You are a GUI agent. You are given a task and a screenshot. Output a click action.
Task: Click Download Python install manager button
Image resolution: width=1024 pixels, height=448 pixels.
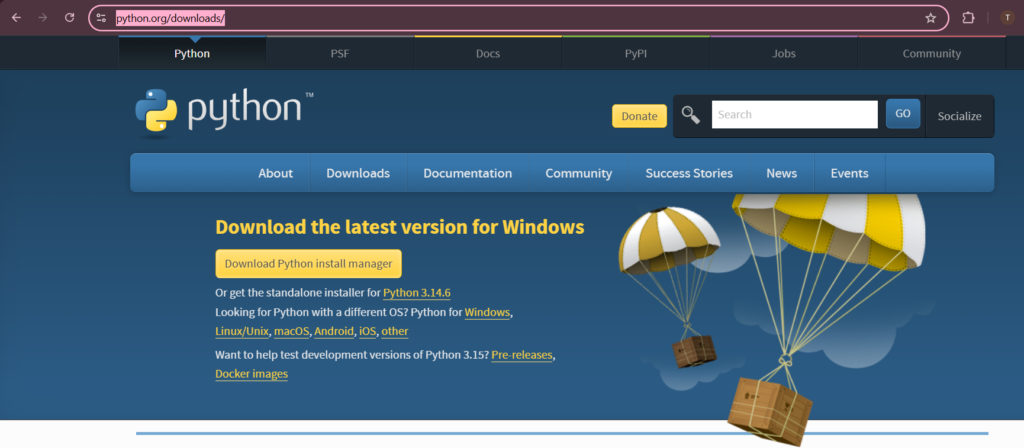click(x=308, y=264)
